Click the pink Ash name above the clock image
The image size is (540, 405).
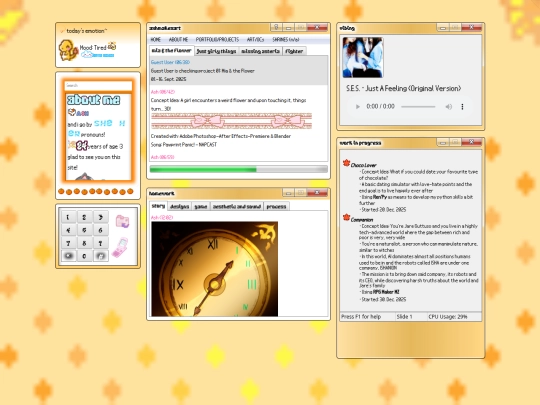(x=162, y=217)
